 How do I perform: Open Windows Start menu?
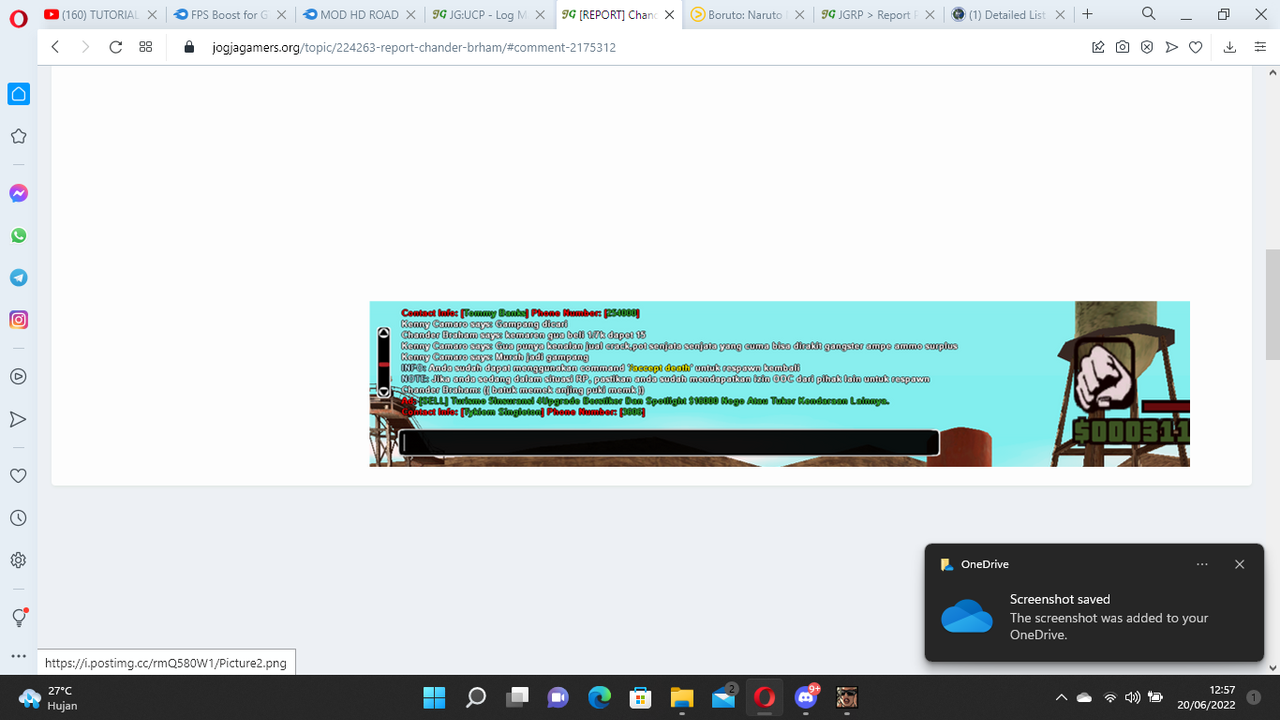(435, 697)
